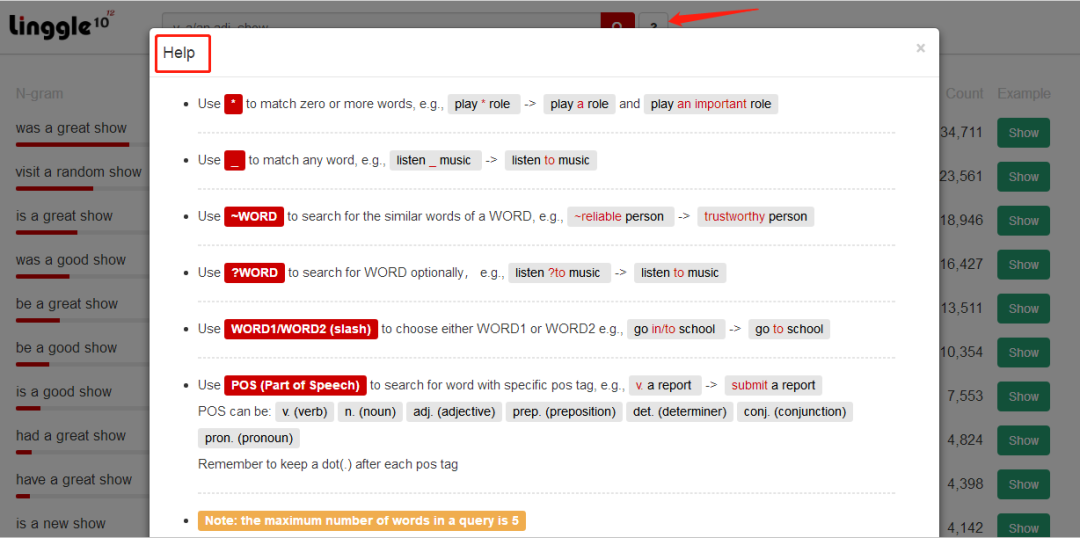
Task: Click the 'submit a report' example
Action: pyautogui.click(x=773, y=385)
